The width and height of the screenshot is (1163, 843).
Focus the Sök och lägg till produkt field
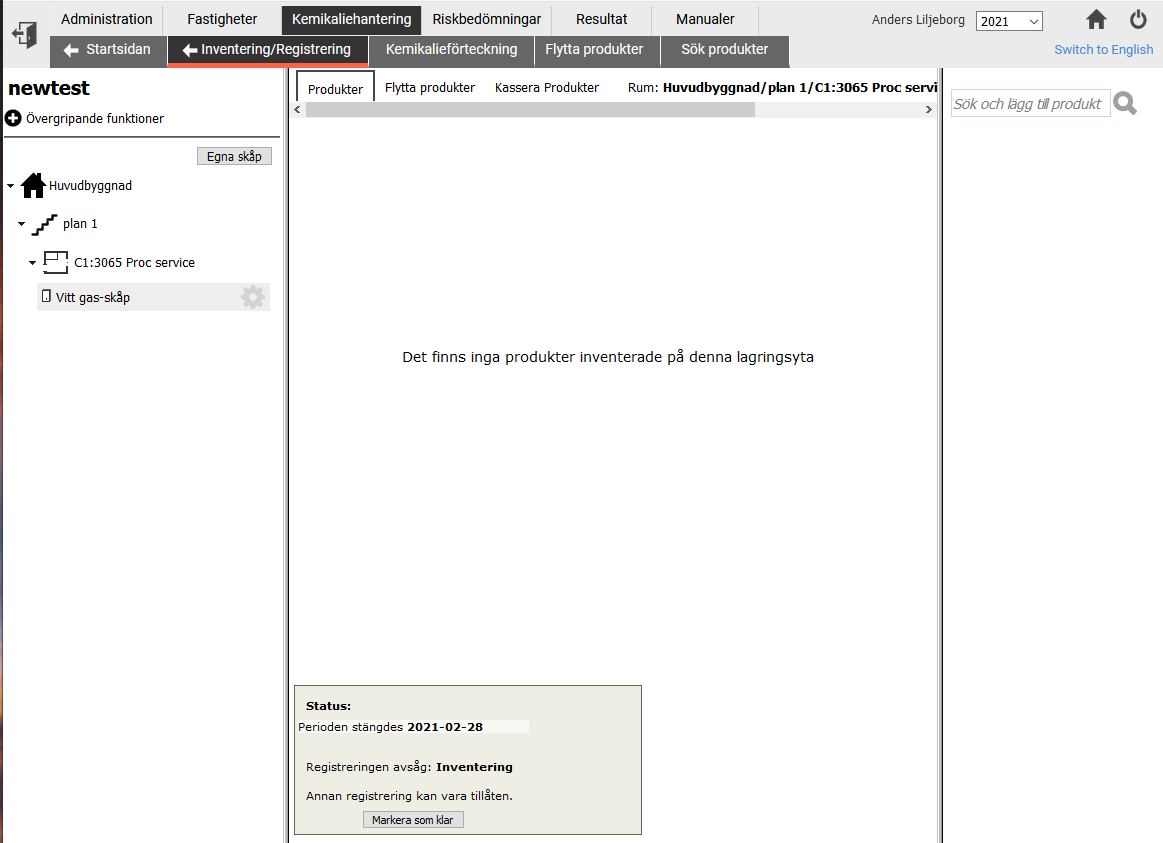click(1030, 104)
